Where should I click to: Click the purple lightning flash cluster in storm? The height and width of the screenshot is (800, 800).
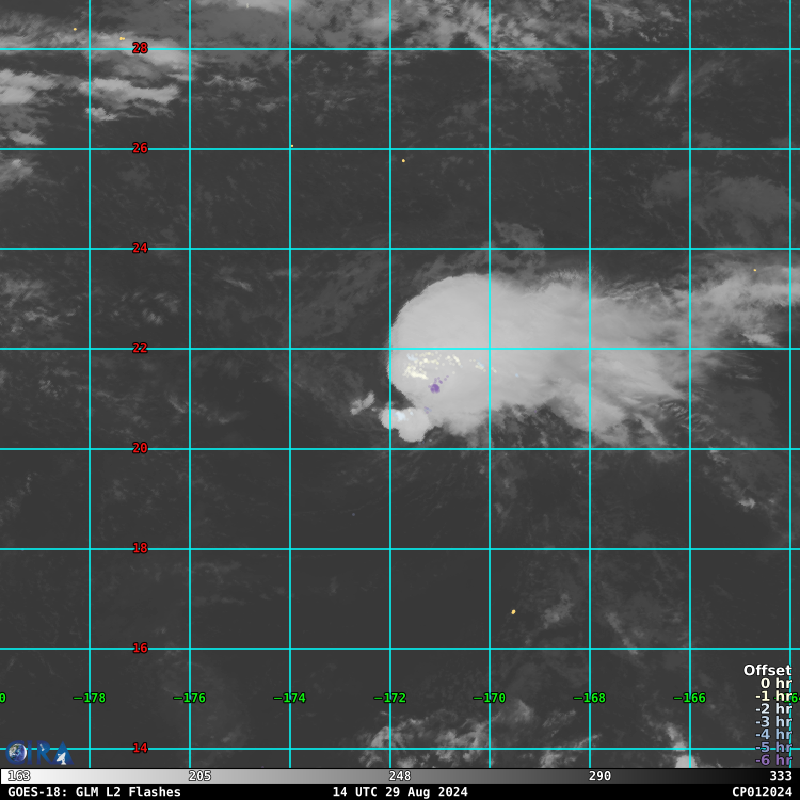click(x=435, y=388)
